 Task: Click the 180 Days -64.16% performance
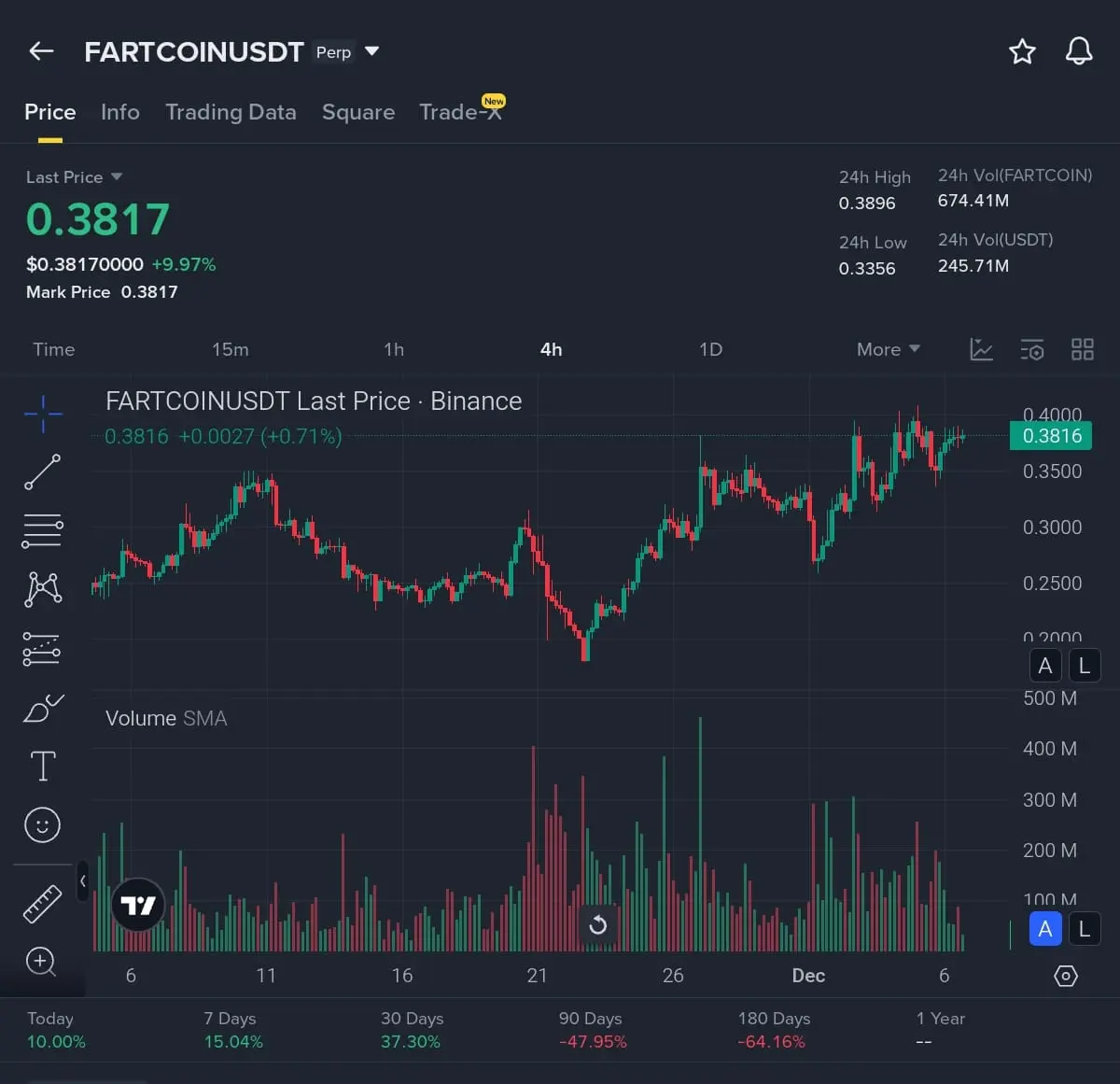773,1030
